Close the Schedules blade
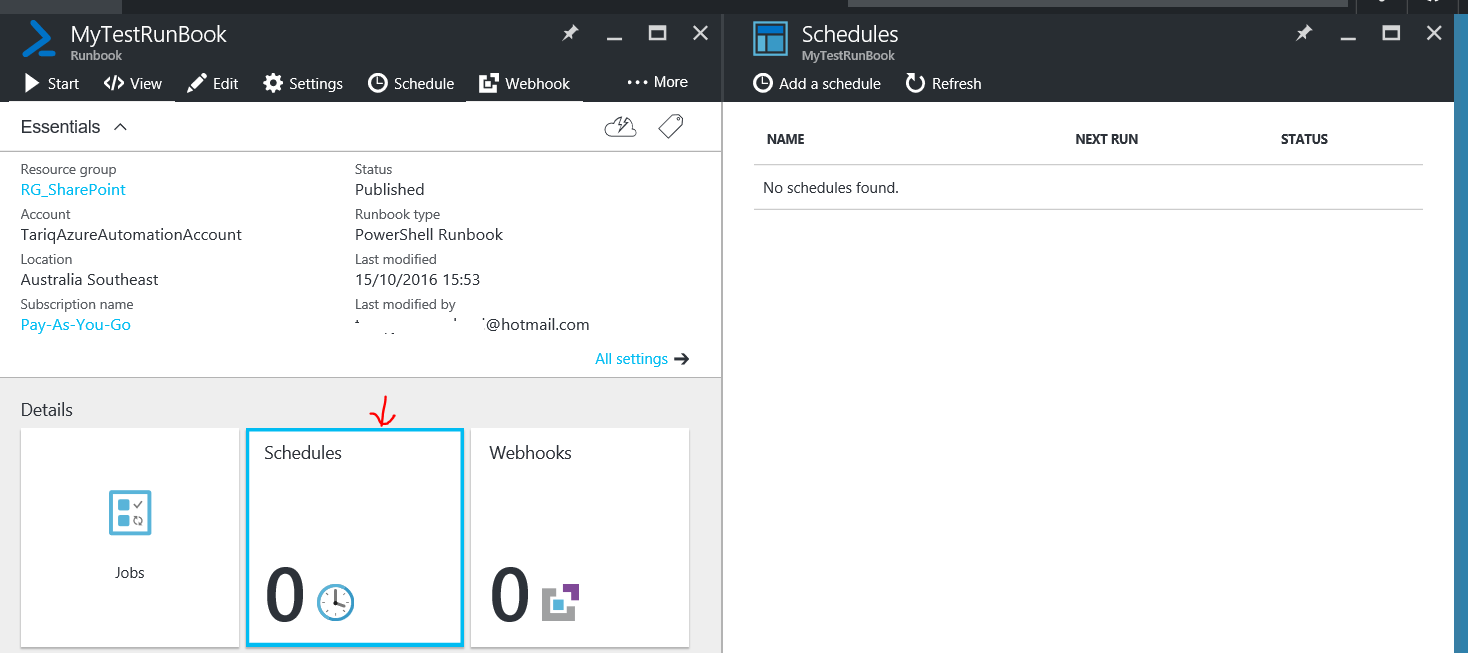The height and width of the screenshot is (653, 1468). [1434, 33]
